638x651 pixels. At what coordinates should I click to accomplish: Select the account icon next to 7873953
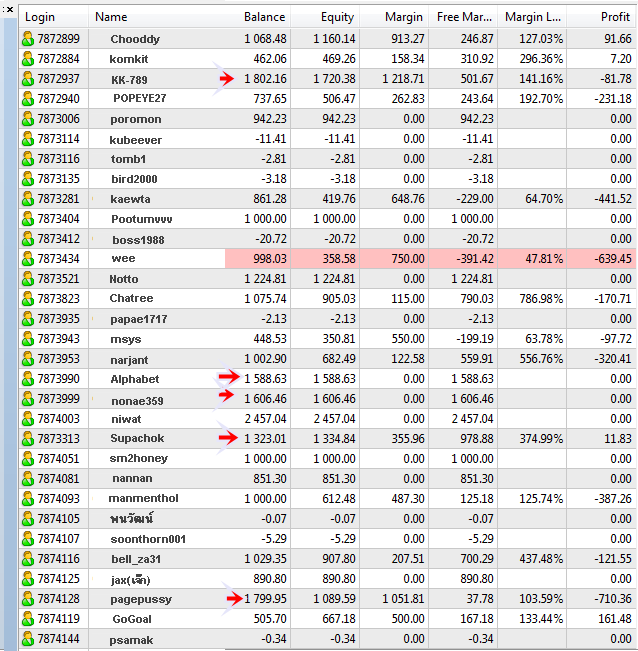(28, 359)
